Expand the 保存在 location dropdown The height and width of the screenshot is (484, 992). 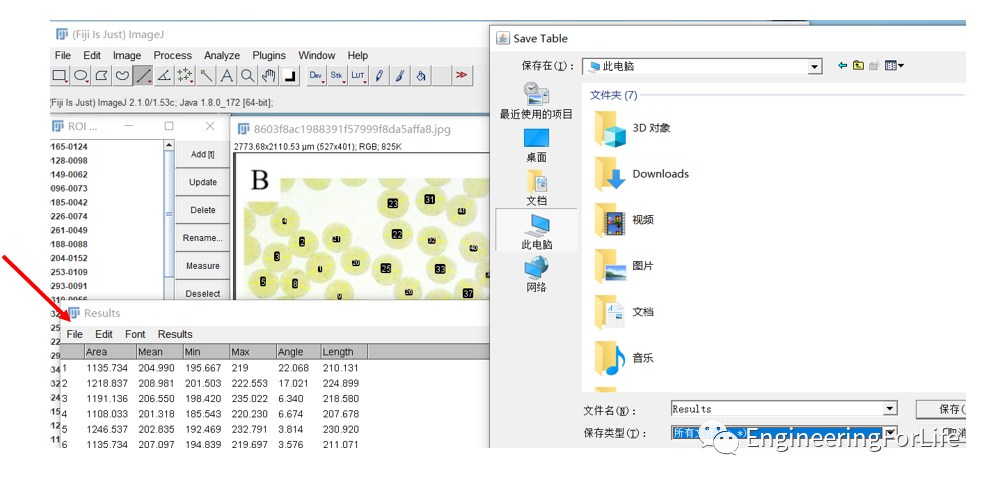click(x=815, y=66)
